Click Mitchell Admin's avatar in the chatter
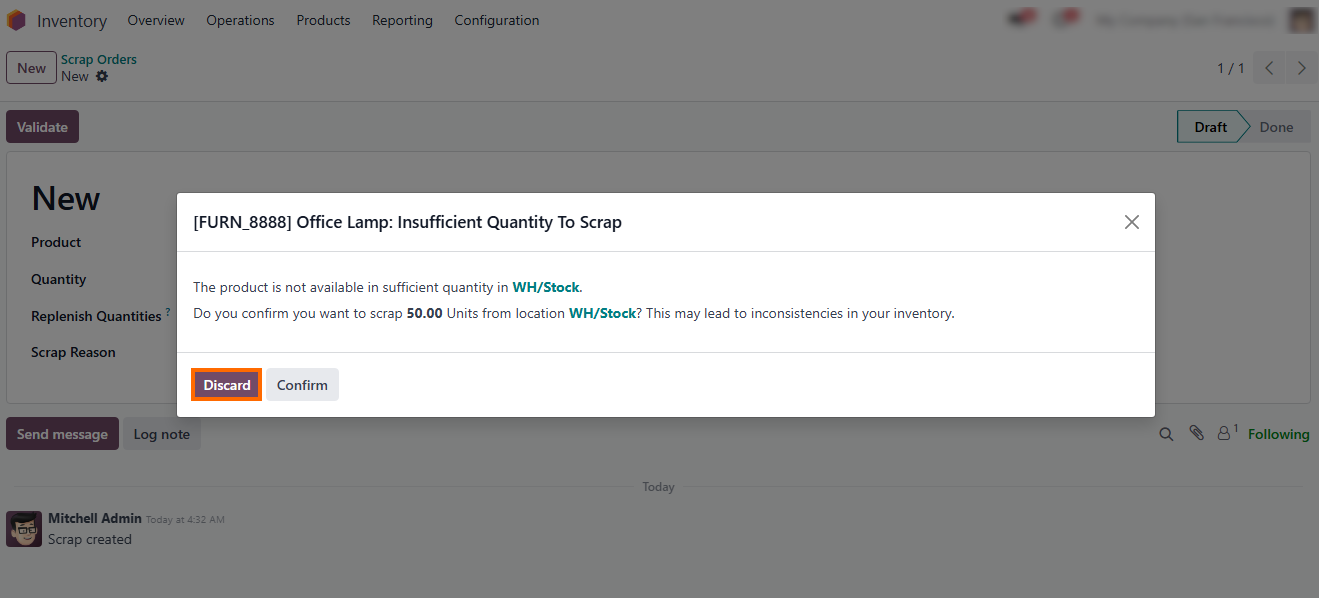The width and height of the screenshot is (1319, 598). point(24,529)
